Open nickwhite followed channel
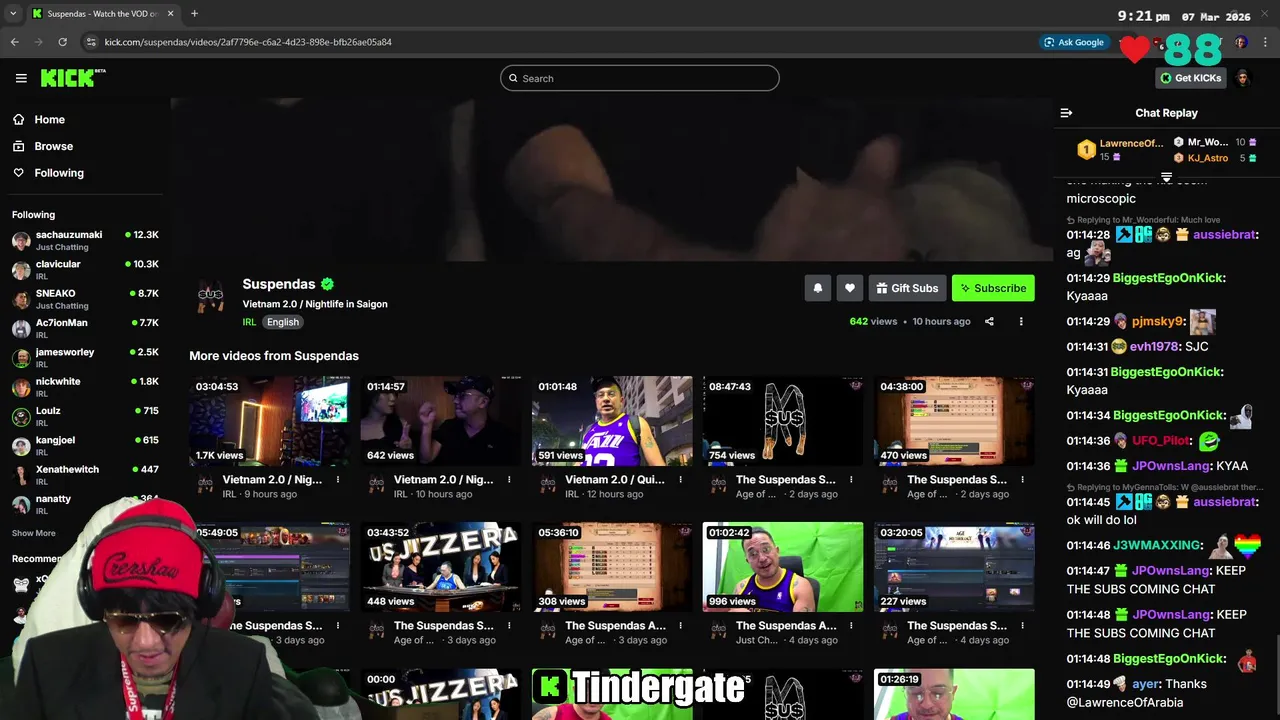 tap(85, 387)
